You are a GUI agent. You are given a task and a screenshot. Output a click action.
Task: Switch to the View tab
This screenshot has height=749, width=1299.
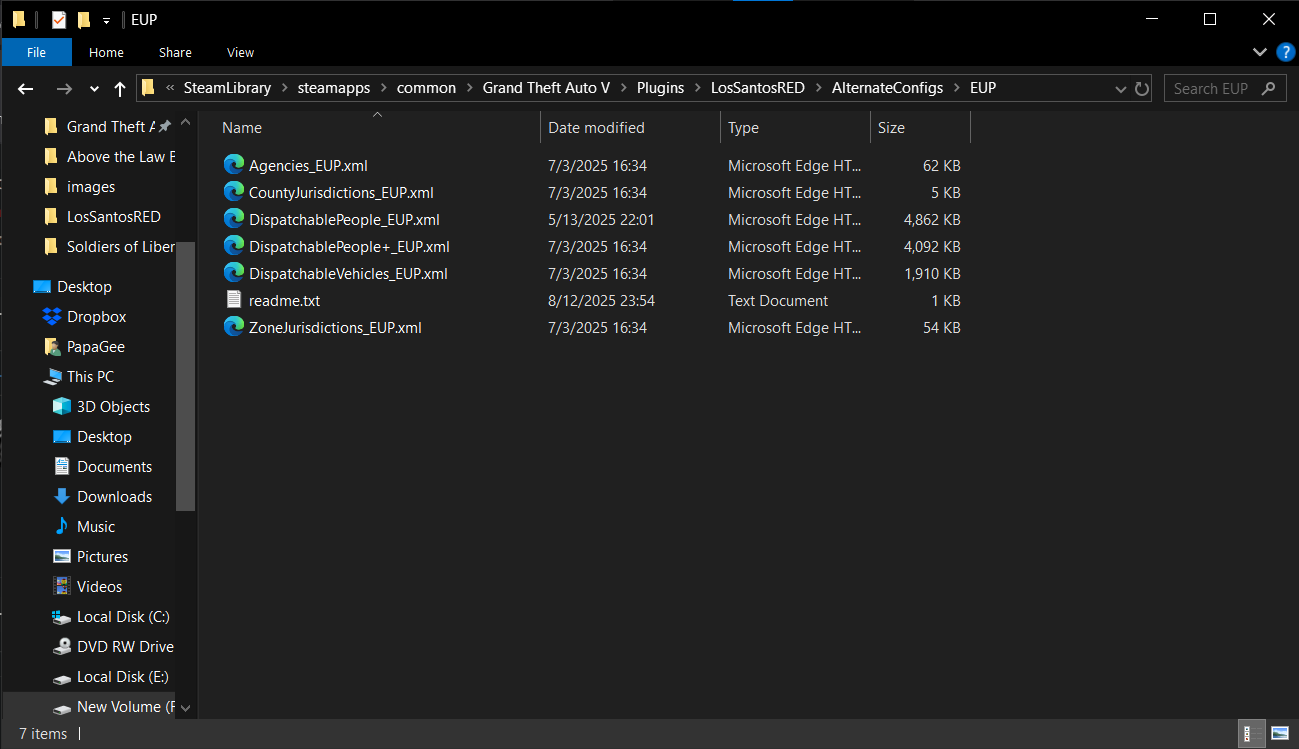[240, 52]
